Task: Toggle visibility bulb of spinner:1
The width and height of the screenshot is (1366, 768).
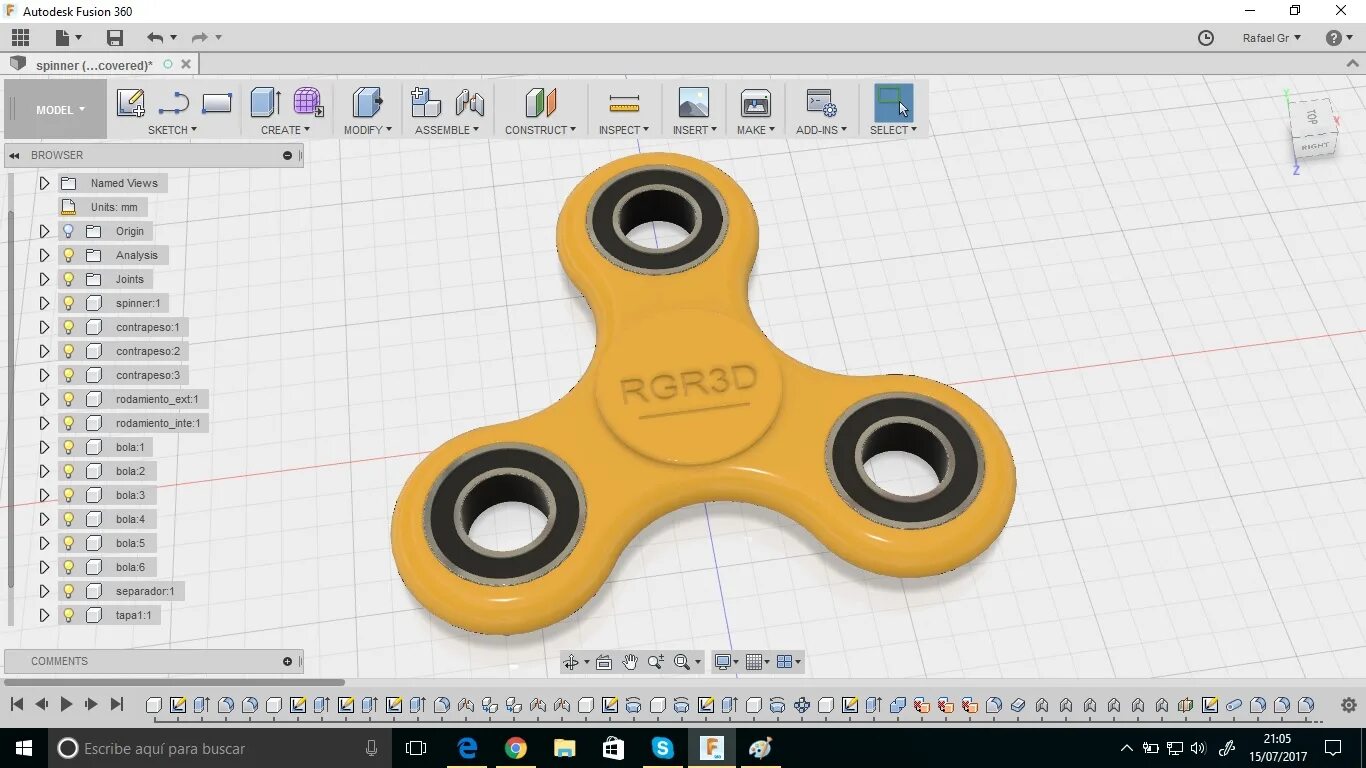Action: pos(69,303)
